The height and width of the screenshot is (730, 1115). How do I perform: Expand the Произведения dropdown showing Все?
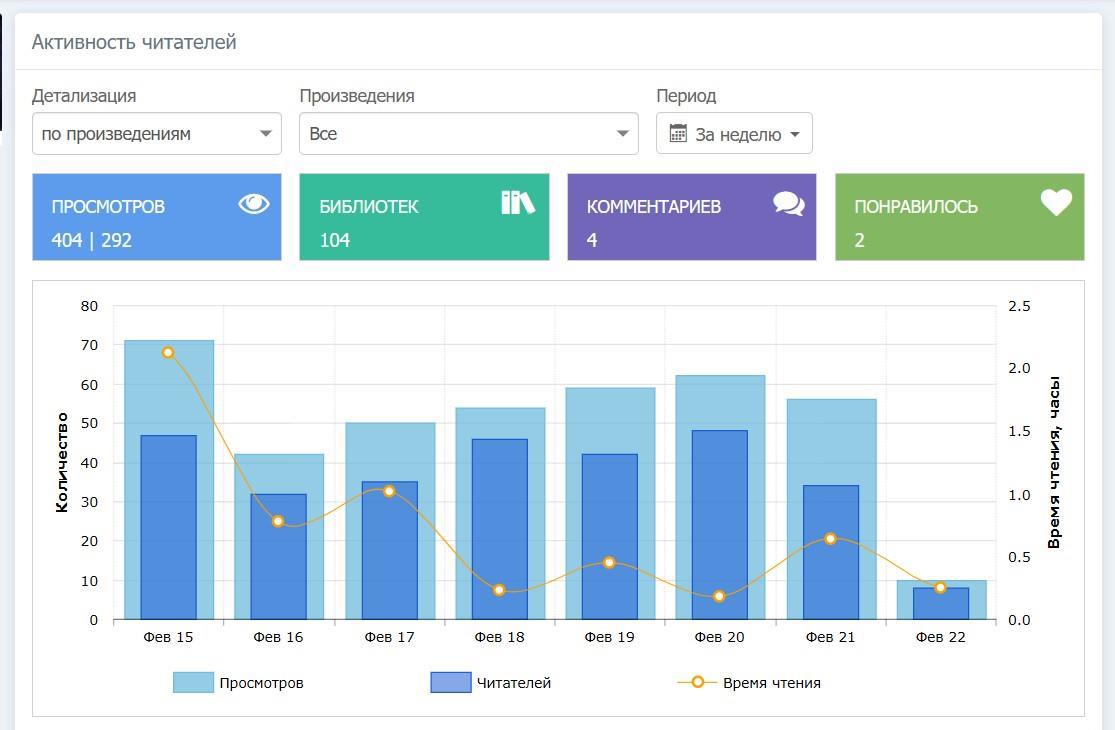click(468, 134)
